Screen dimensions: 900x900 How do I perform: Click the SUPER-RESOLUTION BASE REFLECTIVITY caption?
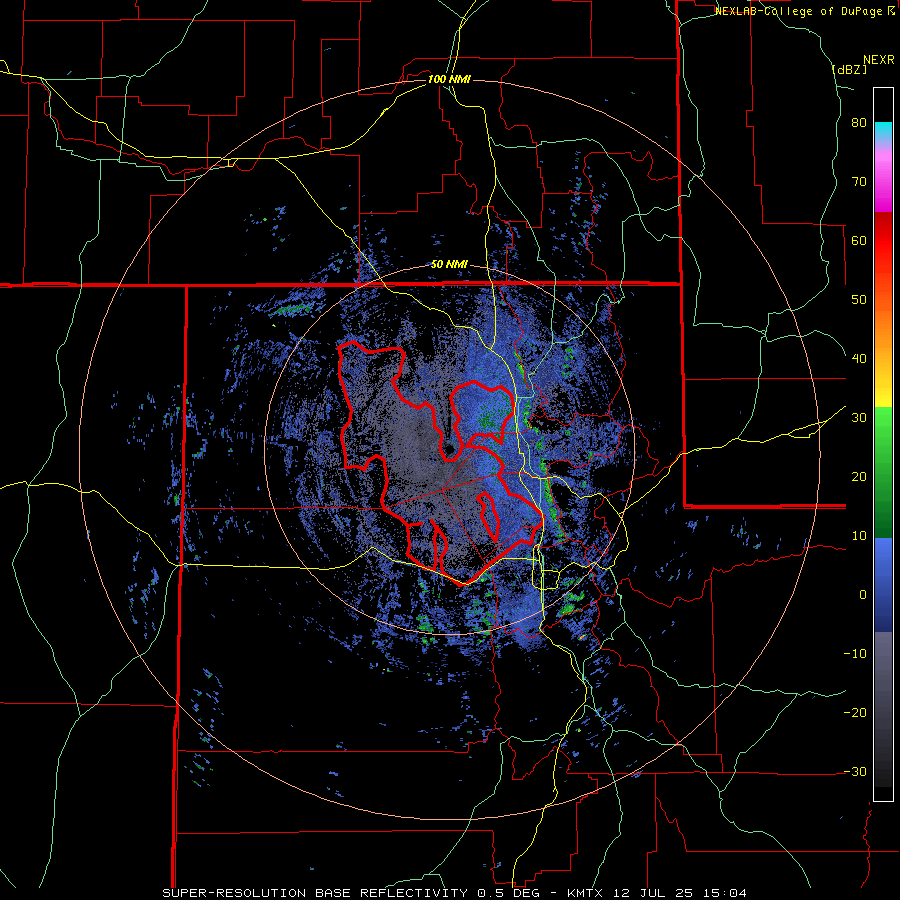tap(315, 893)
